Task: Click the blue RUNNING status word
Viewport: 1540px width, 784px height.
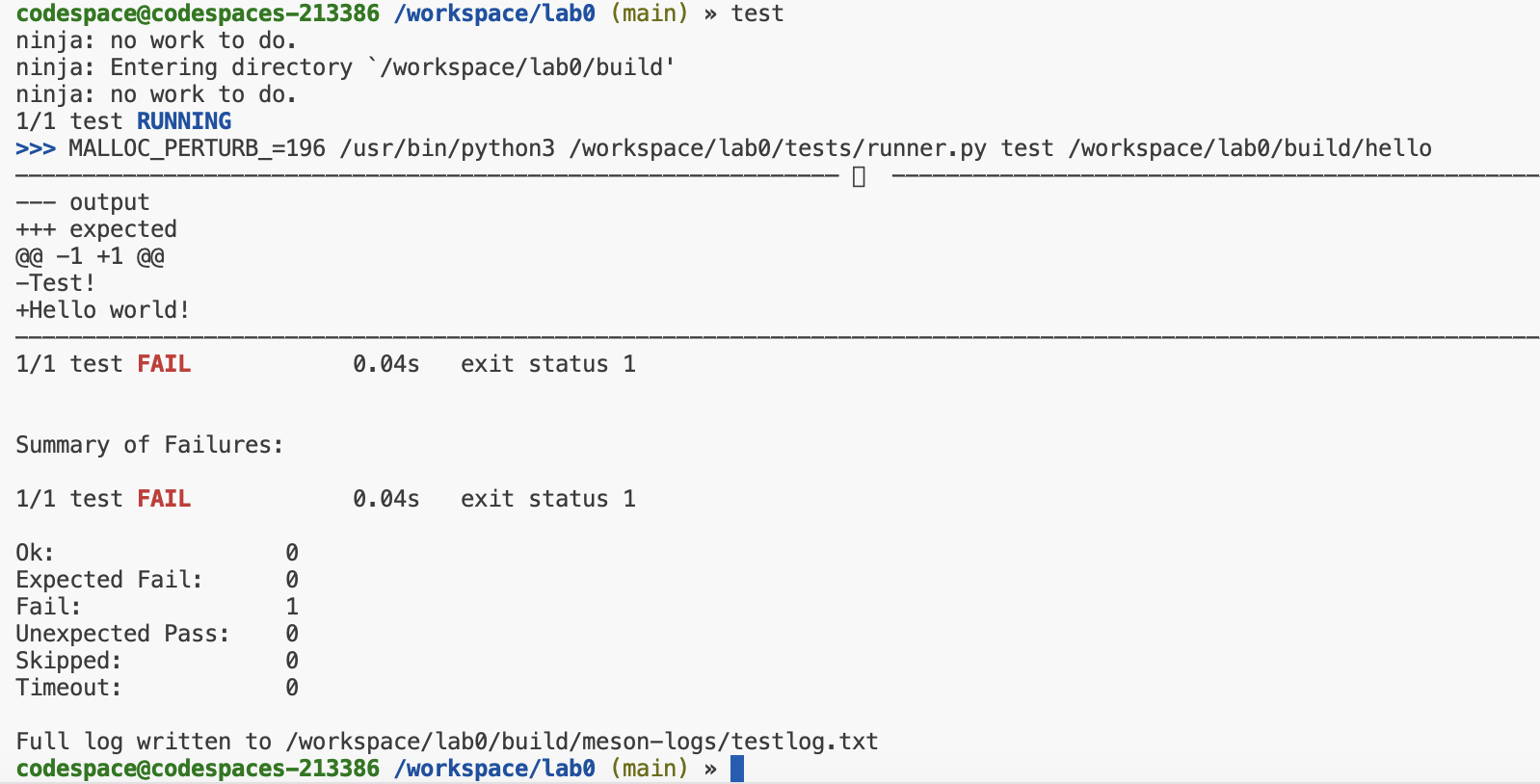Action: [184, 121]
